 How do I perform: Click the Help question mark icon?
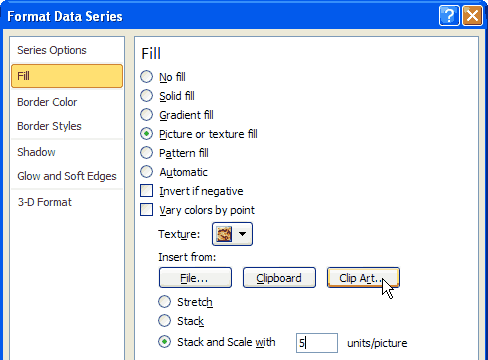pyautogui.click(x=449, y=15)
